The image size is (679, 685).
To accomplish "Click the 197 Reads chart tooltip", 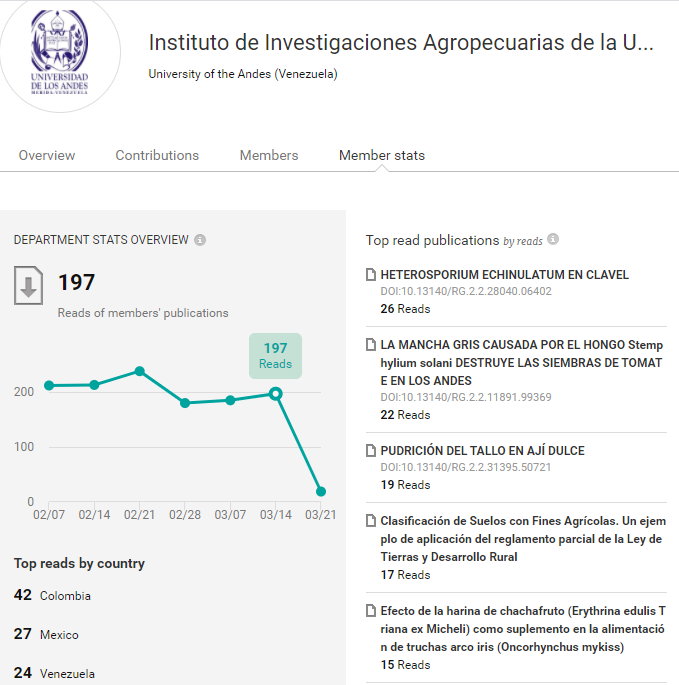I will (x=275, y=356).
